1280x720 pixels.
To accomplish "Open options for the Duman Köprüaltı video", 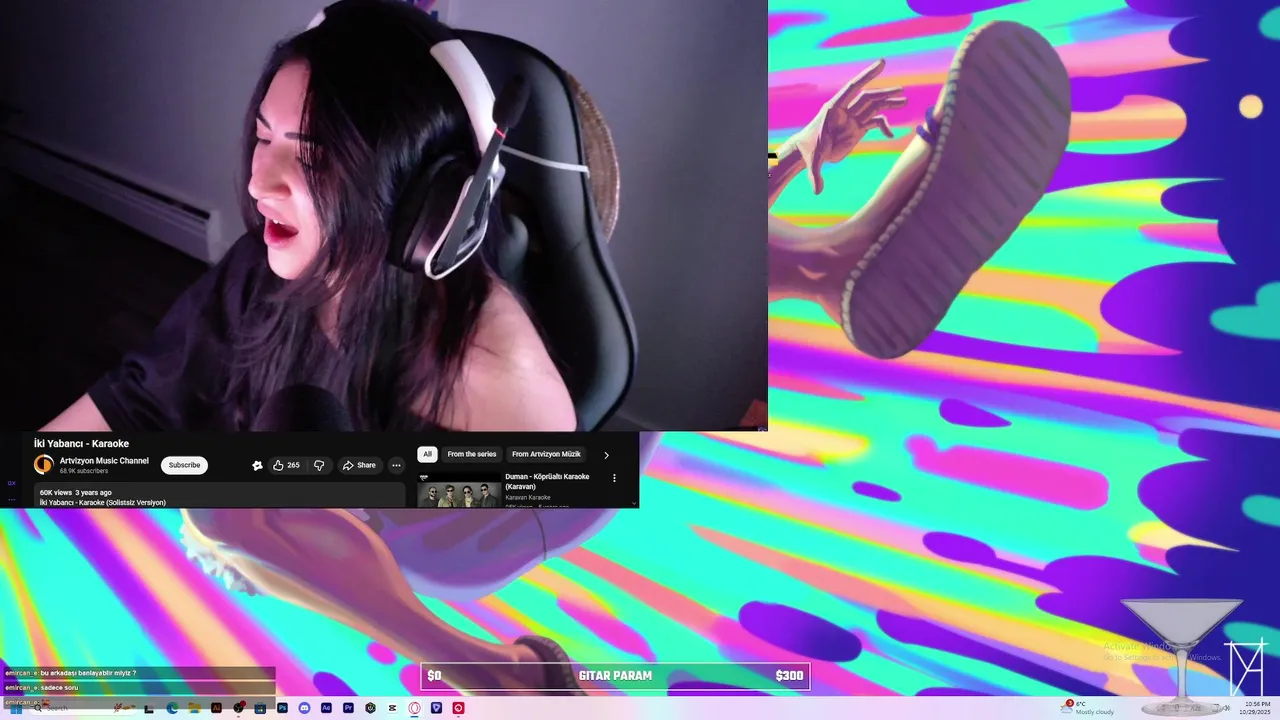I will 614,478.
